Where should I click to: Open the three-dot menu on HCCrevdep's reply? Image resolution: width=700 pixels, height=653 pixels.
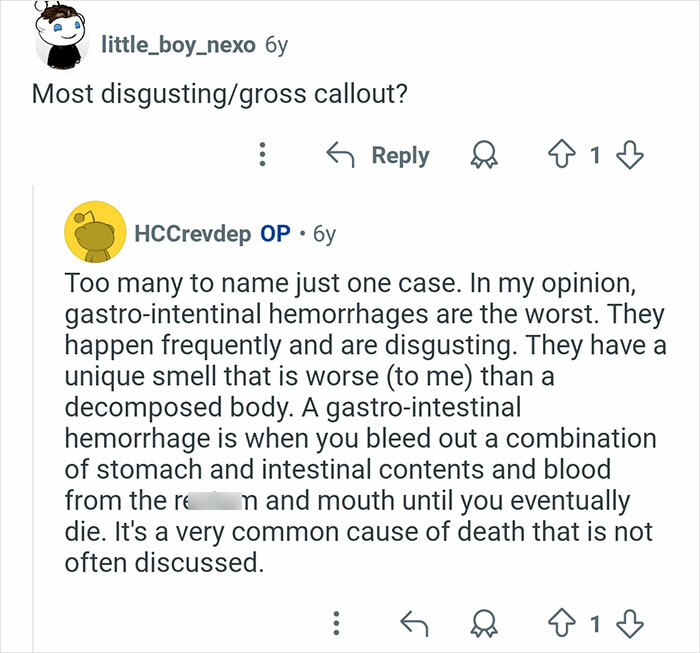(338, 624)
